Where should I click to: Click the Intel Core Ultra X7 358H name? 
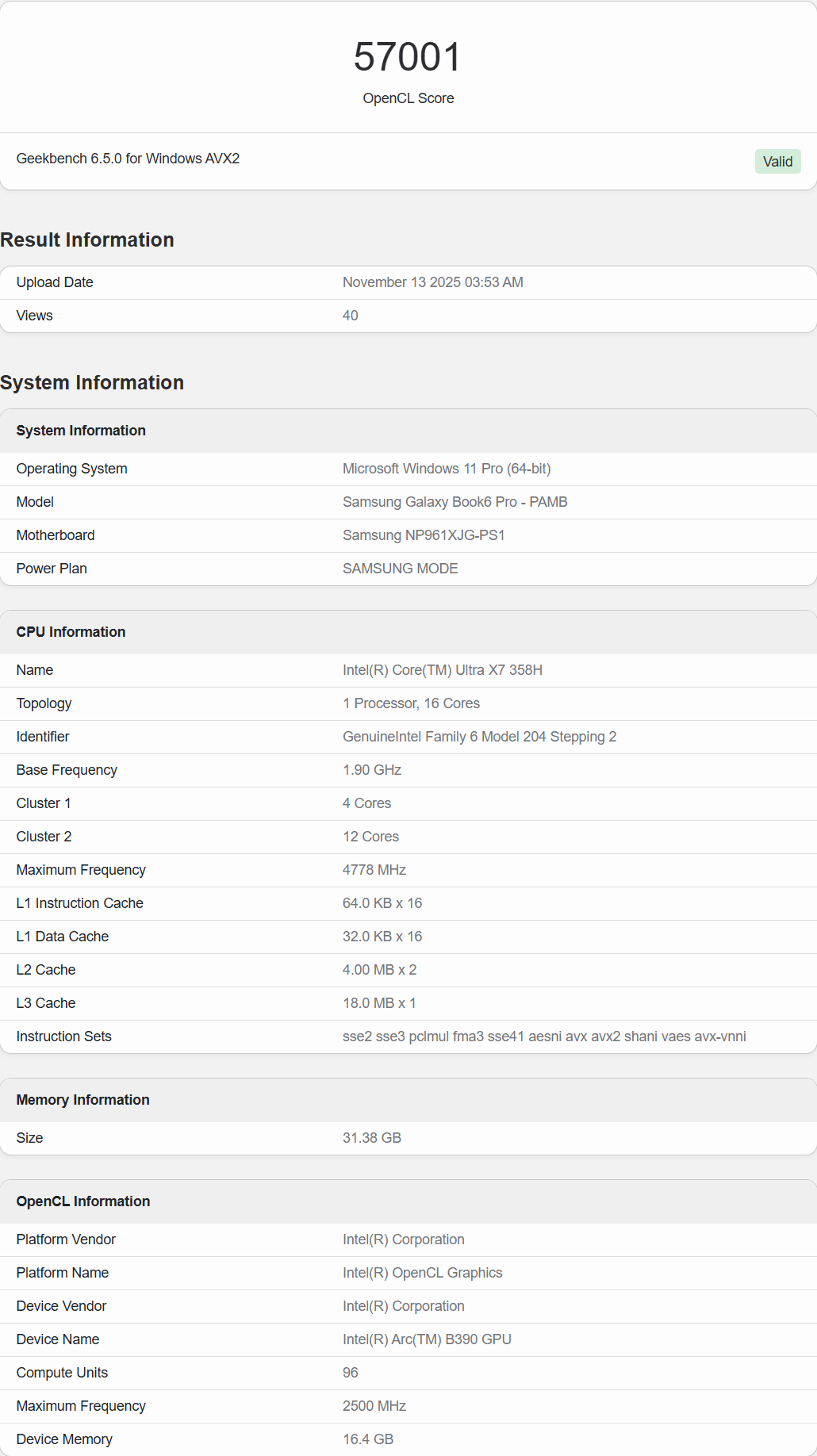(x=442, y=670)
